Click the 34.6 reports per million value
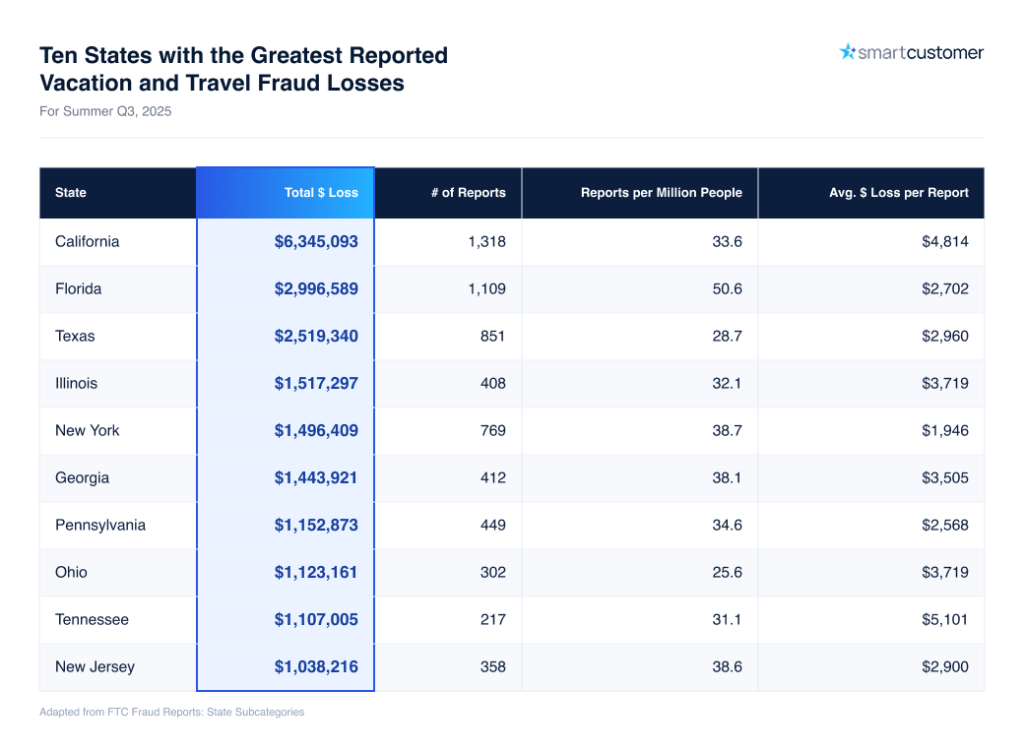 click(x=728, y=525)
